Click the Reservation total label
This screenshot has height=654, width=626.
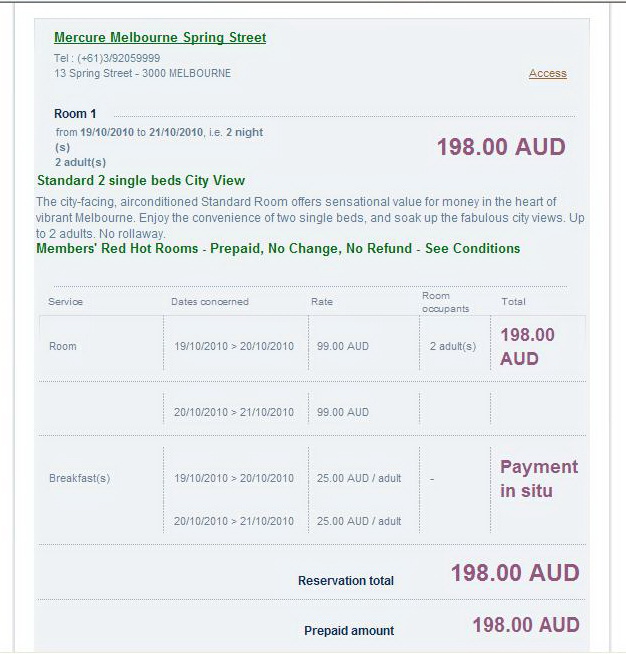[346, 581]
